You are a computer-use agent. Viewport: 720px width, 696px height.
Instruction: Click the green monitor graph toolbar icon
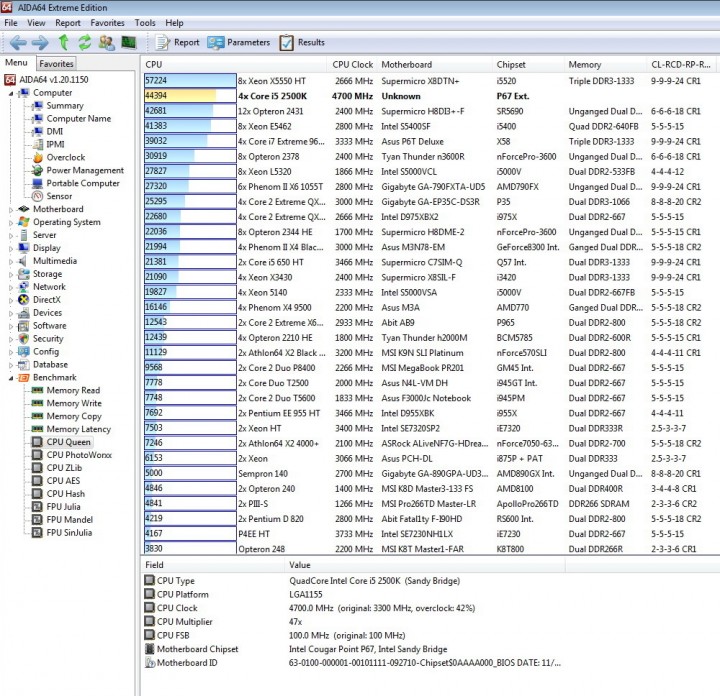129,42
